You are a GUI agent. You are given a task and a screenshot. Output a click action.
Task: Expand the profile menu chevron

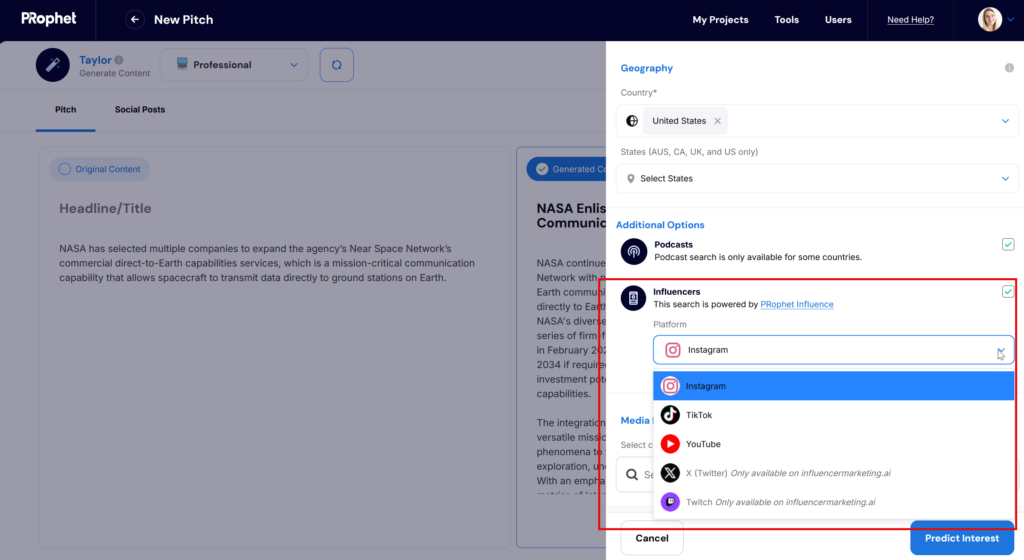point(1011,20)
